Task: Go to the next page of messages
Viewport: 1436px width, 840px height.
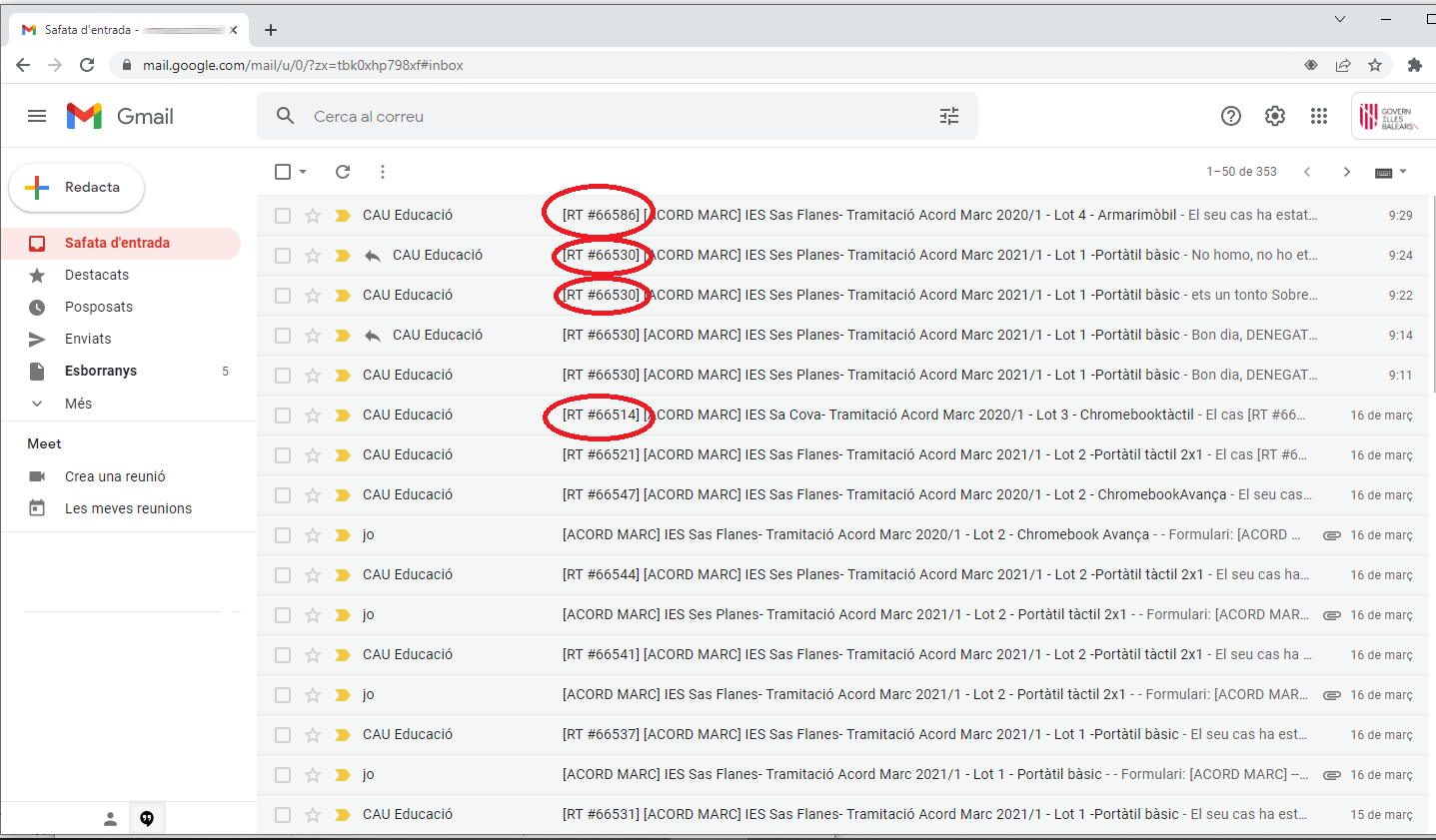Action: tap(1346, 172)
